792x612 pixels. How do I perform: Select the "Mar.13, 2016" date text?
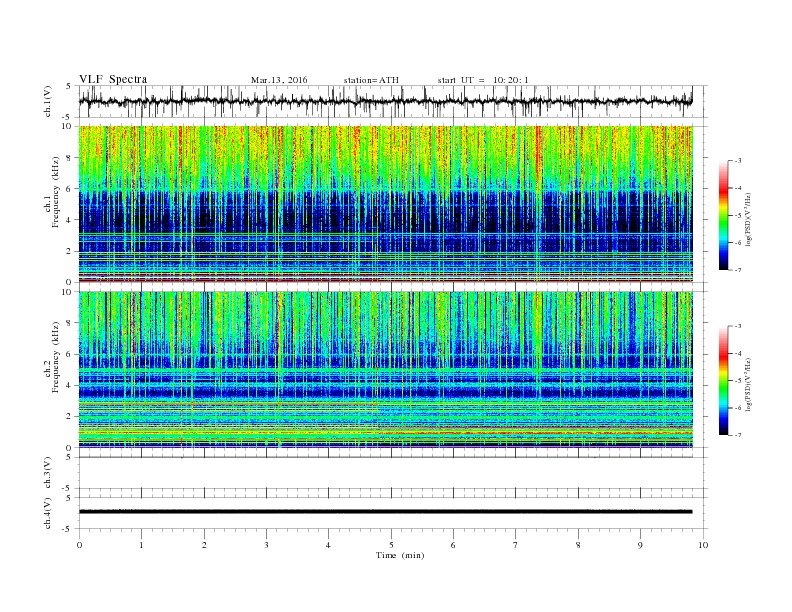[279, 80]
